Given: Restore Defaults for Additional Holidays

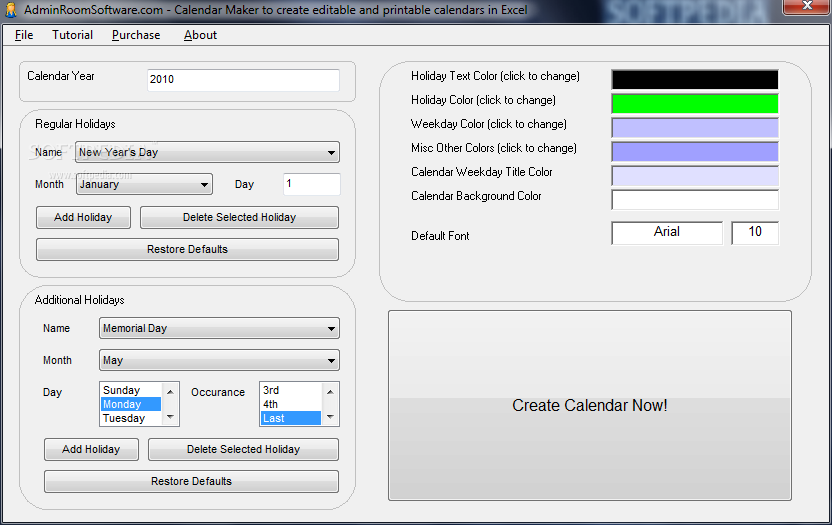Looking at the screenshot, I should tap(192, 481).
